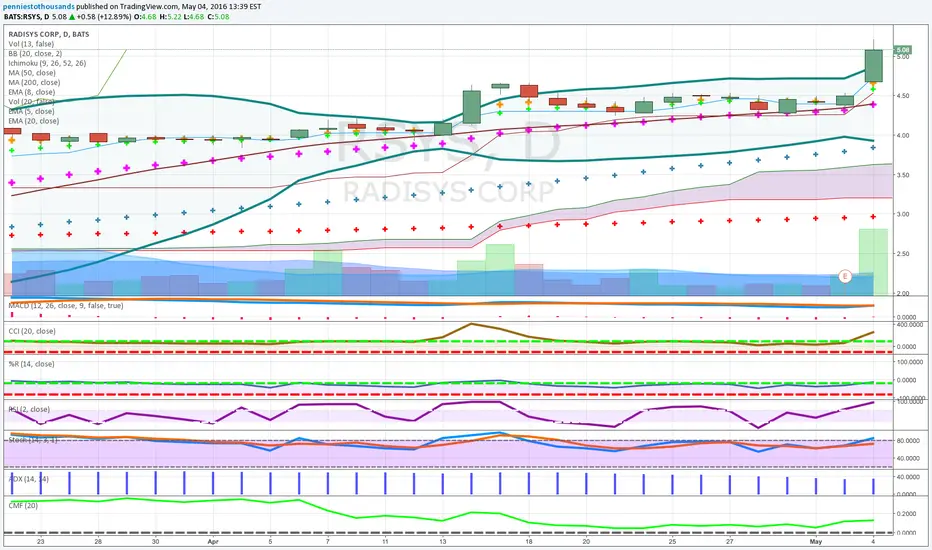Viewport: 932px width, 550px height.
Task: Click the green up-triangle beside 5.08 in header
Action: click(72, 17)
